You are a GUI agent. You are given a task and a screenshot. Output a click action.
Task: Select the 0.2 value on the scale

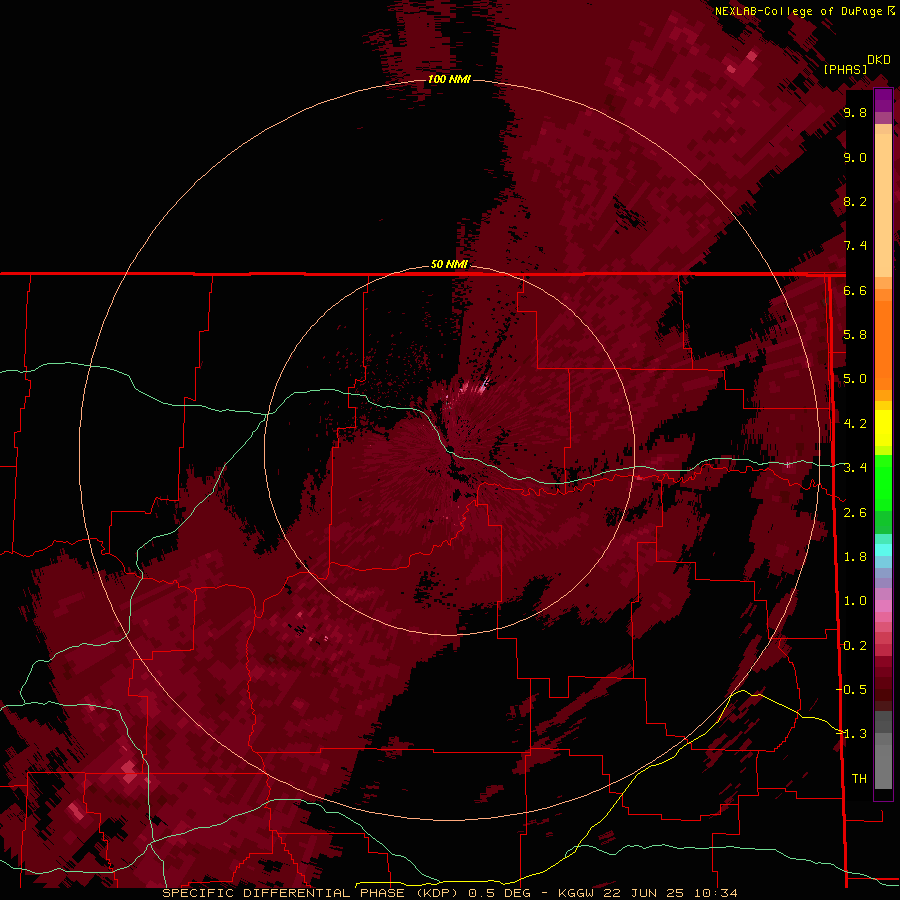pos(855,646)
